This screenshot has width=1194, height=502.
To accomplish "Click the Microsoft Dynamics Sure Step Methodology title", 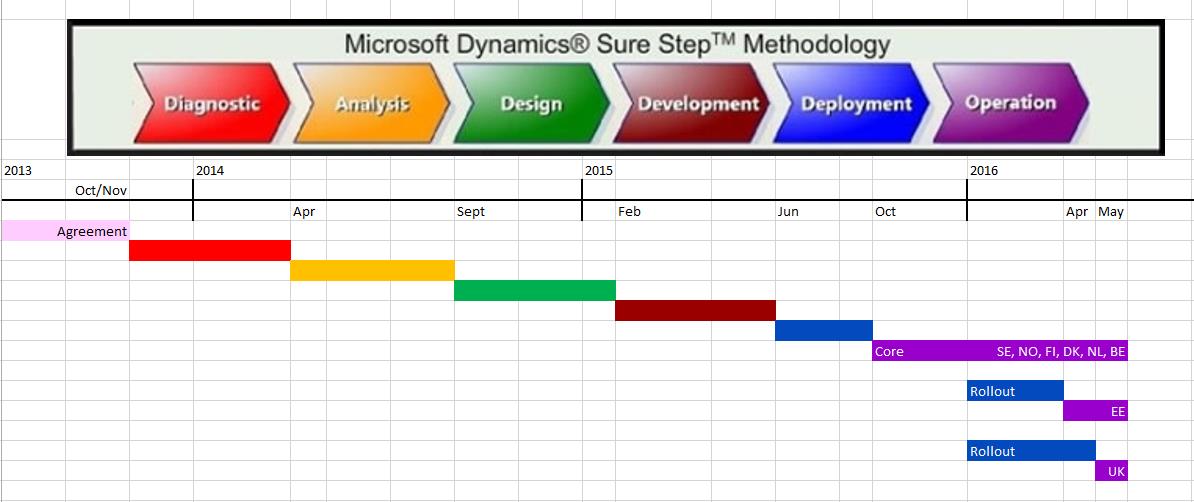I will point(617,43).
